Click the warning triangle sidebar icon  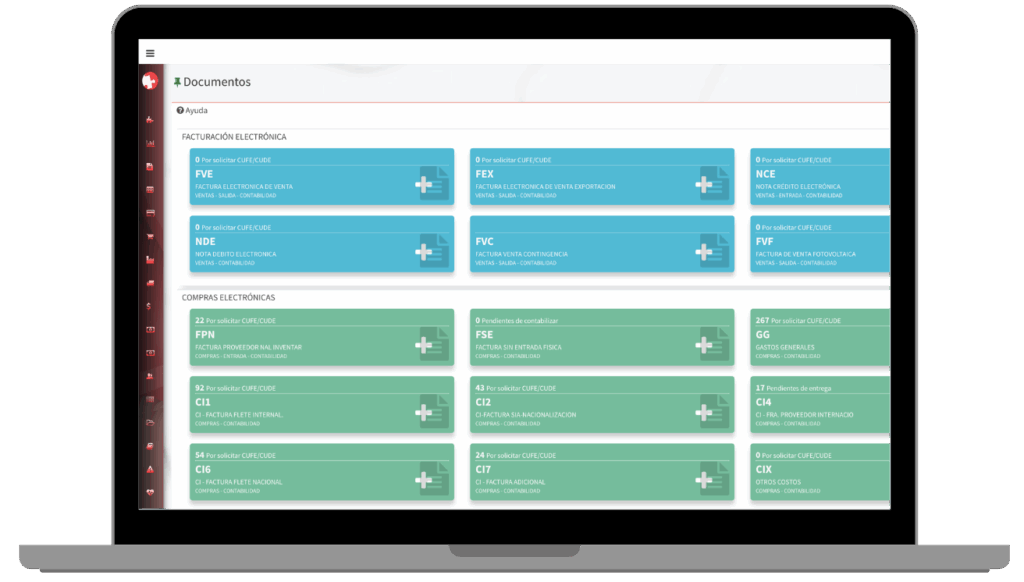pos(150,469)
